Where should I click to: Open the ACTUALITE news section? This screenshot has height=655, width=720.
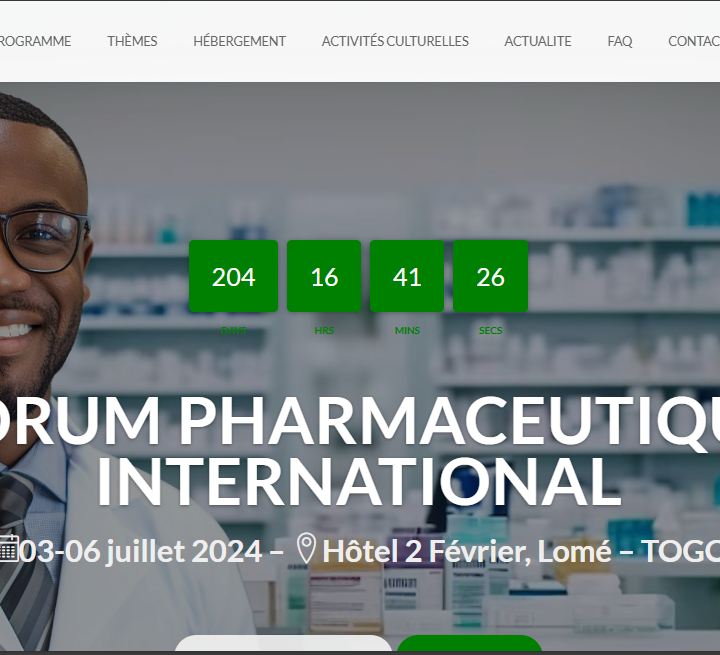(538, 41)
